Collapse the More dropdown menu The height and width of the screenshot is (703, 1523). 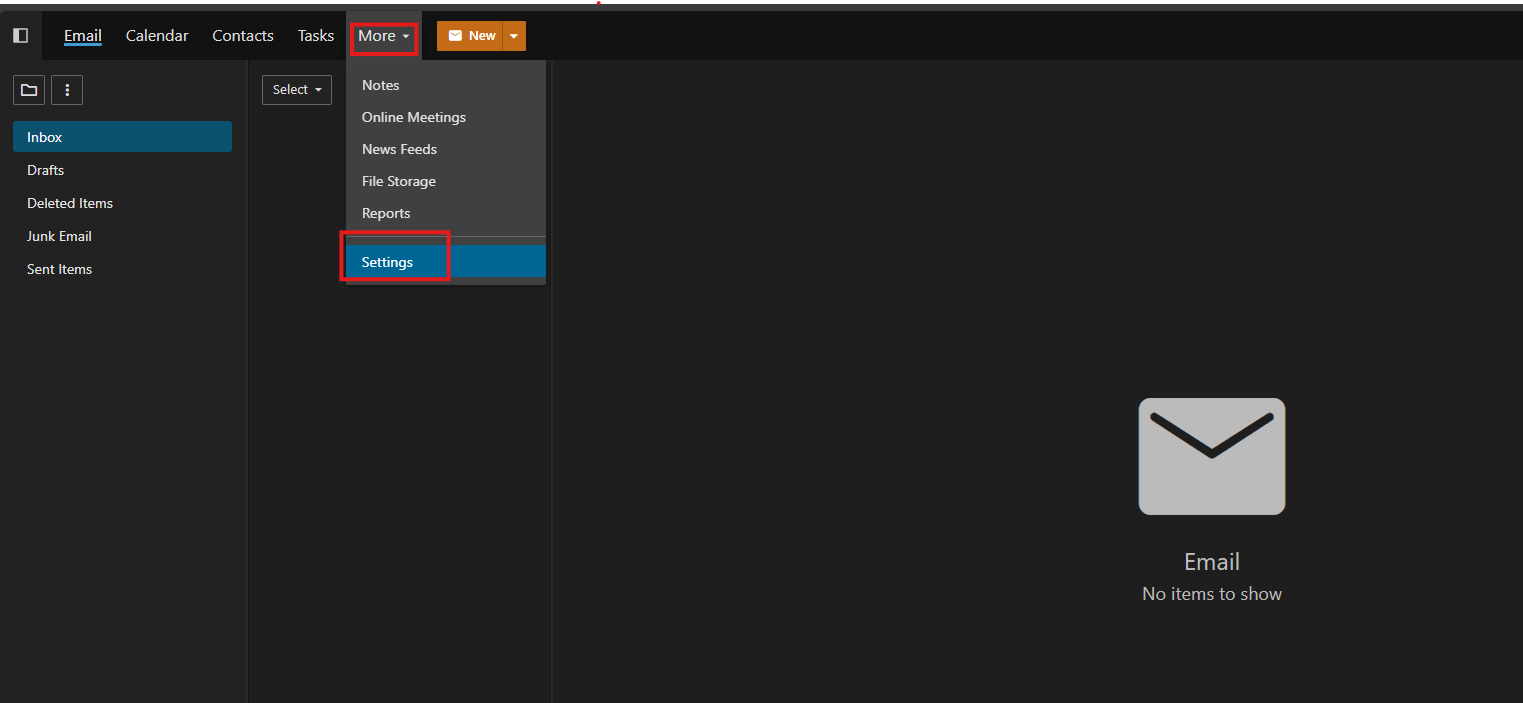pyautogui.click(x=384, y=36)
